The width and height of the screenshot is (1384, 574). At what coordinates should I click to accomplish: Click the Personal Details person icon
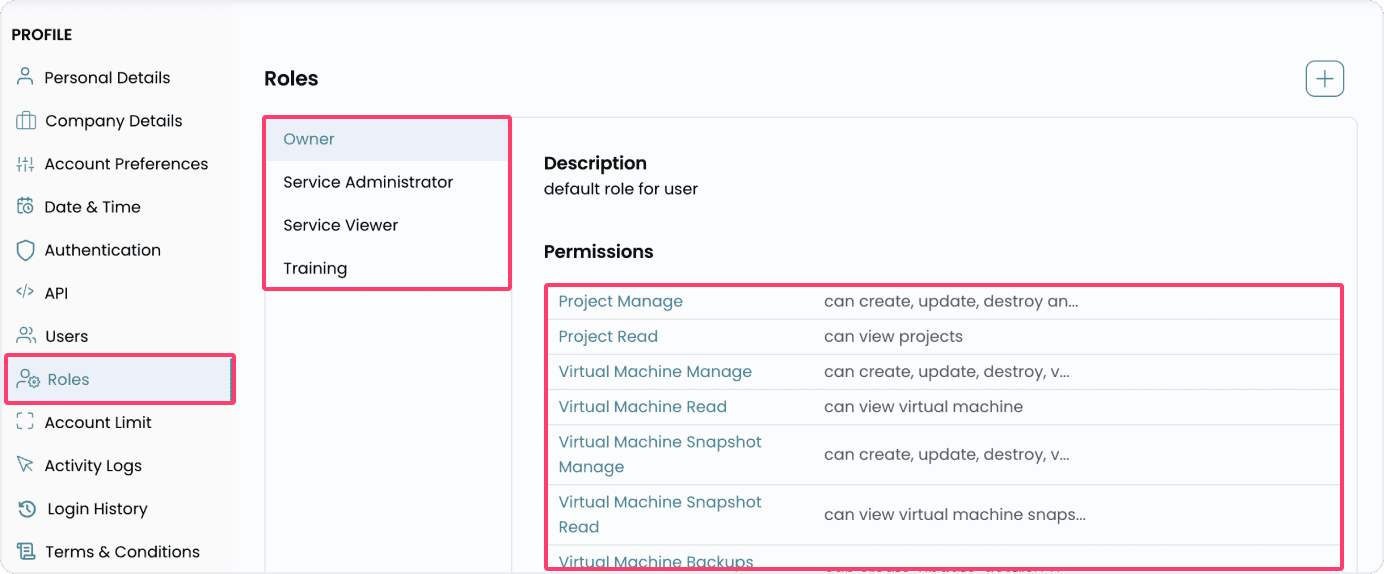click(x=26, y=77)
